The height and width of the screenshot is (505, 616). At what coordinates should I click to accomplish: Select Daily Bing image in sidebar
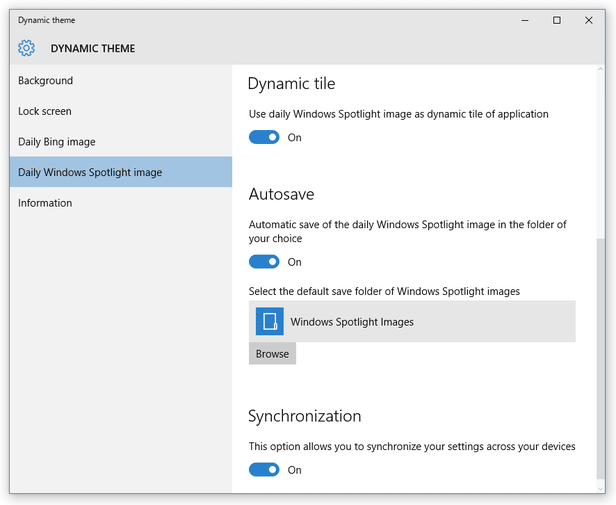[121, 142]
